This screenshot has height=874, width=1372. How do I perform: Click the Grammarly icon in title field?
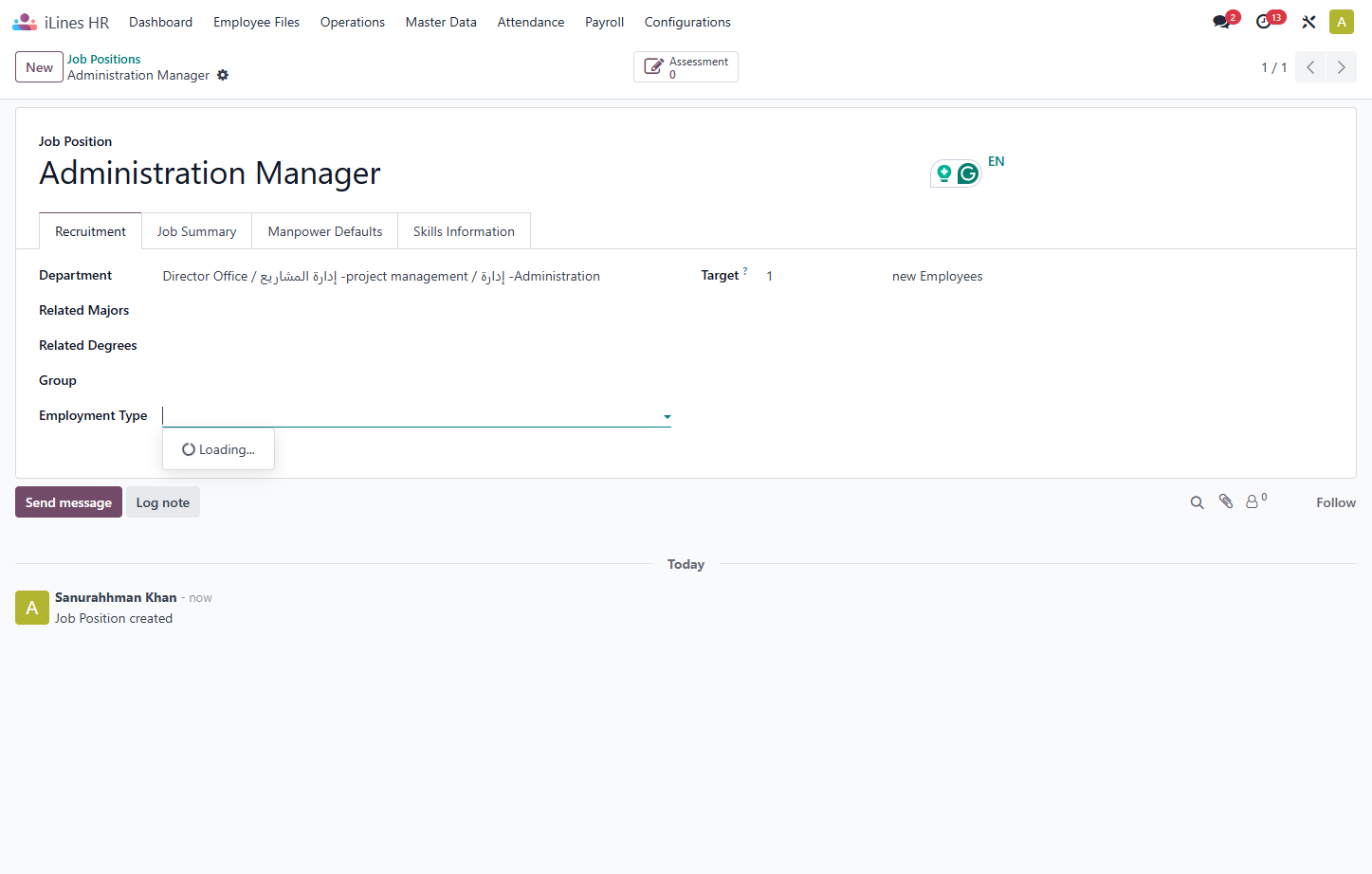[x=968, y=173]
